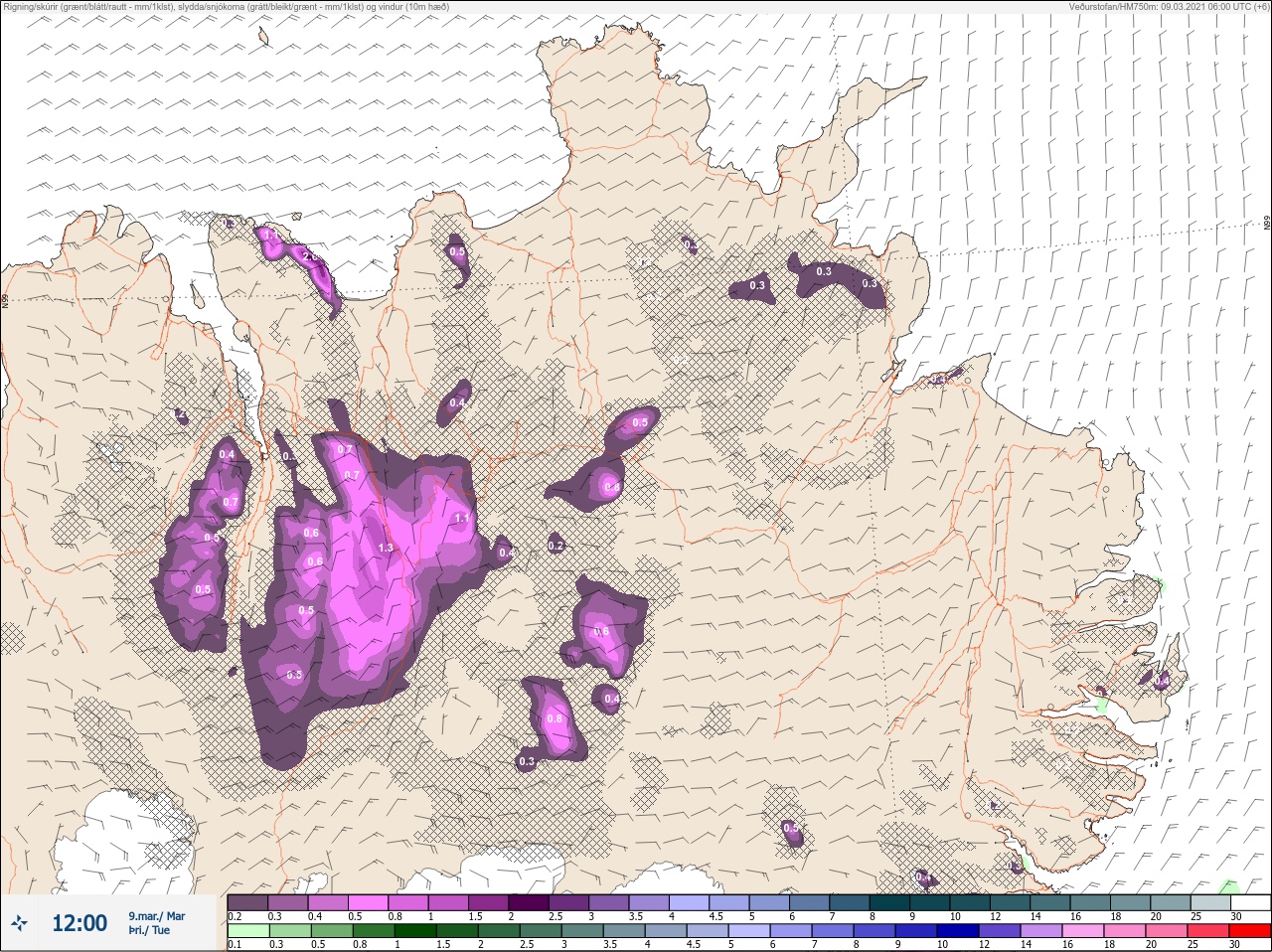The width and height of the screenshot is (1272, 952).
Task: Select the bright red swatch ending lower legend row
Action: tap(1250, 931)
